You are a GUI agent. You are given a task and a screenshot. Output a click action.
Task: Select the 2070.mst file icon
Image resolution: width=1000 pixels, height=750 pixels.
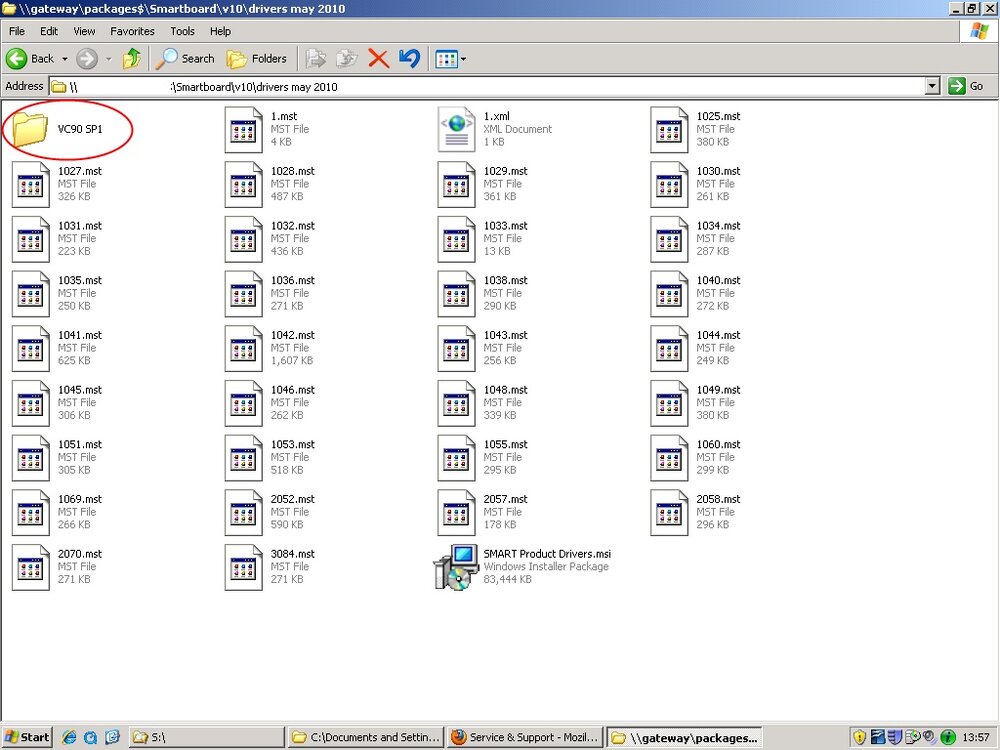coord(31,568)
